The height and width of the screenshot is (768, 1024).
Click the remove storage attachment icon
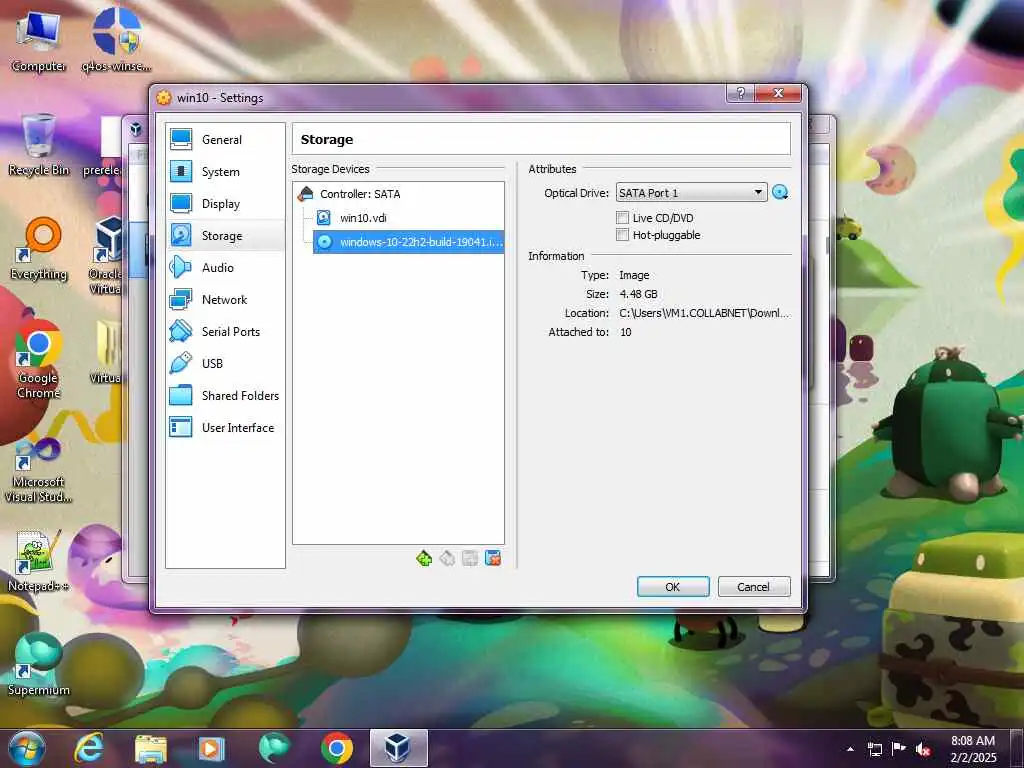(493, 558)
